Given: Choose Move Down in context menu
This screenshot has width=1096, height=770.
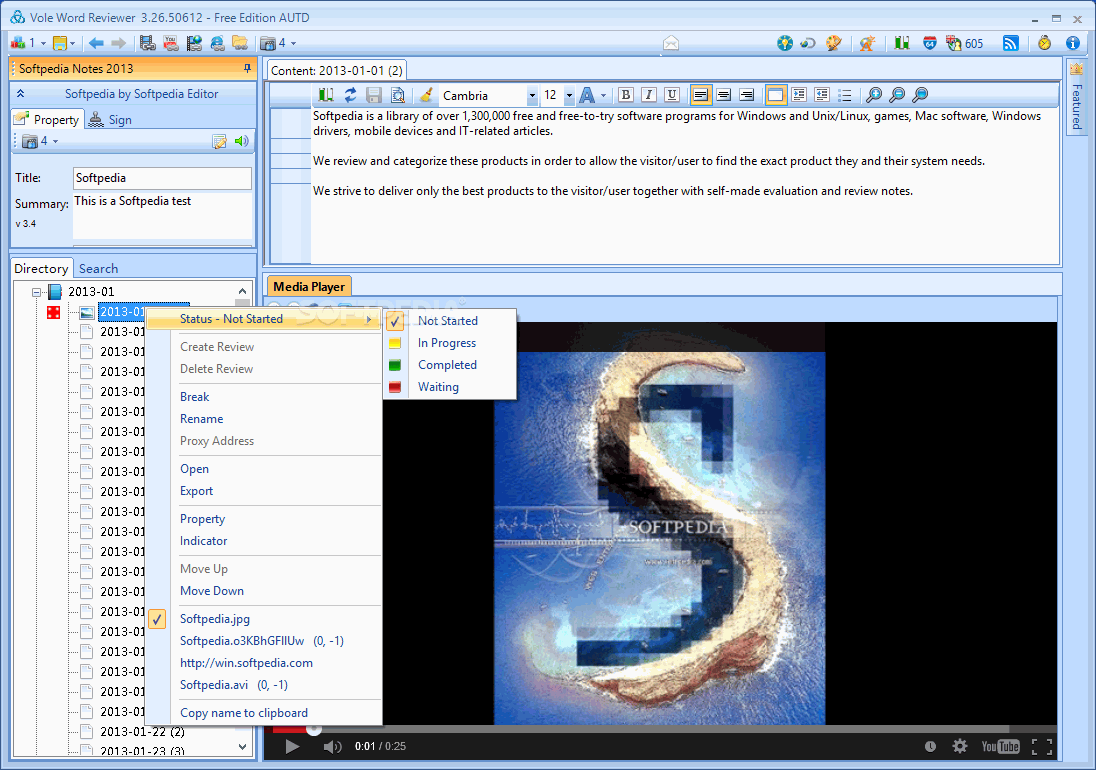Looking at the screenshot, I should tap(212, 590).
